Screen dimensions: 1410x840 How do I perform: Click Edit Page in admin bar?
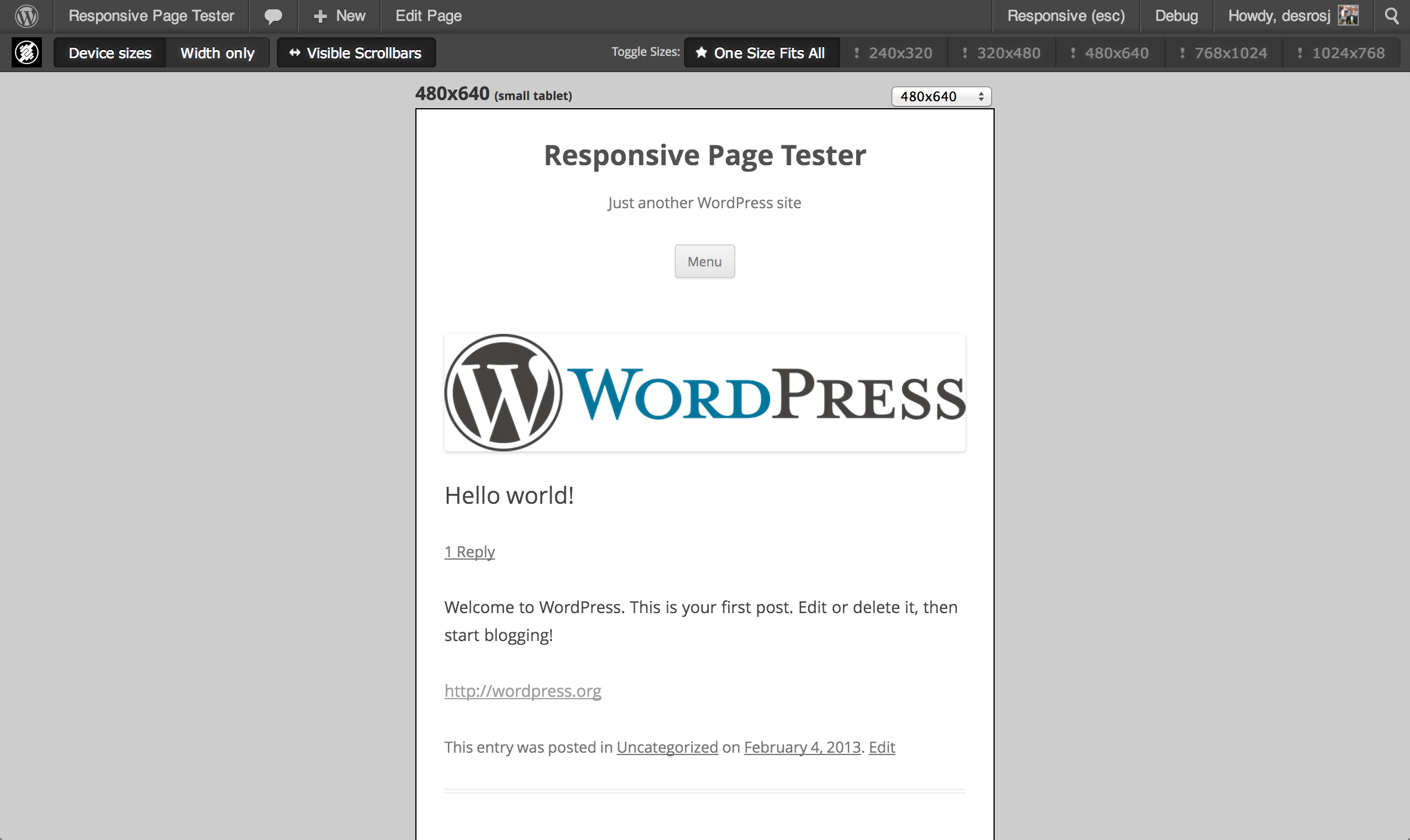[429, 16]
